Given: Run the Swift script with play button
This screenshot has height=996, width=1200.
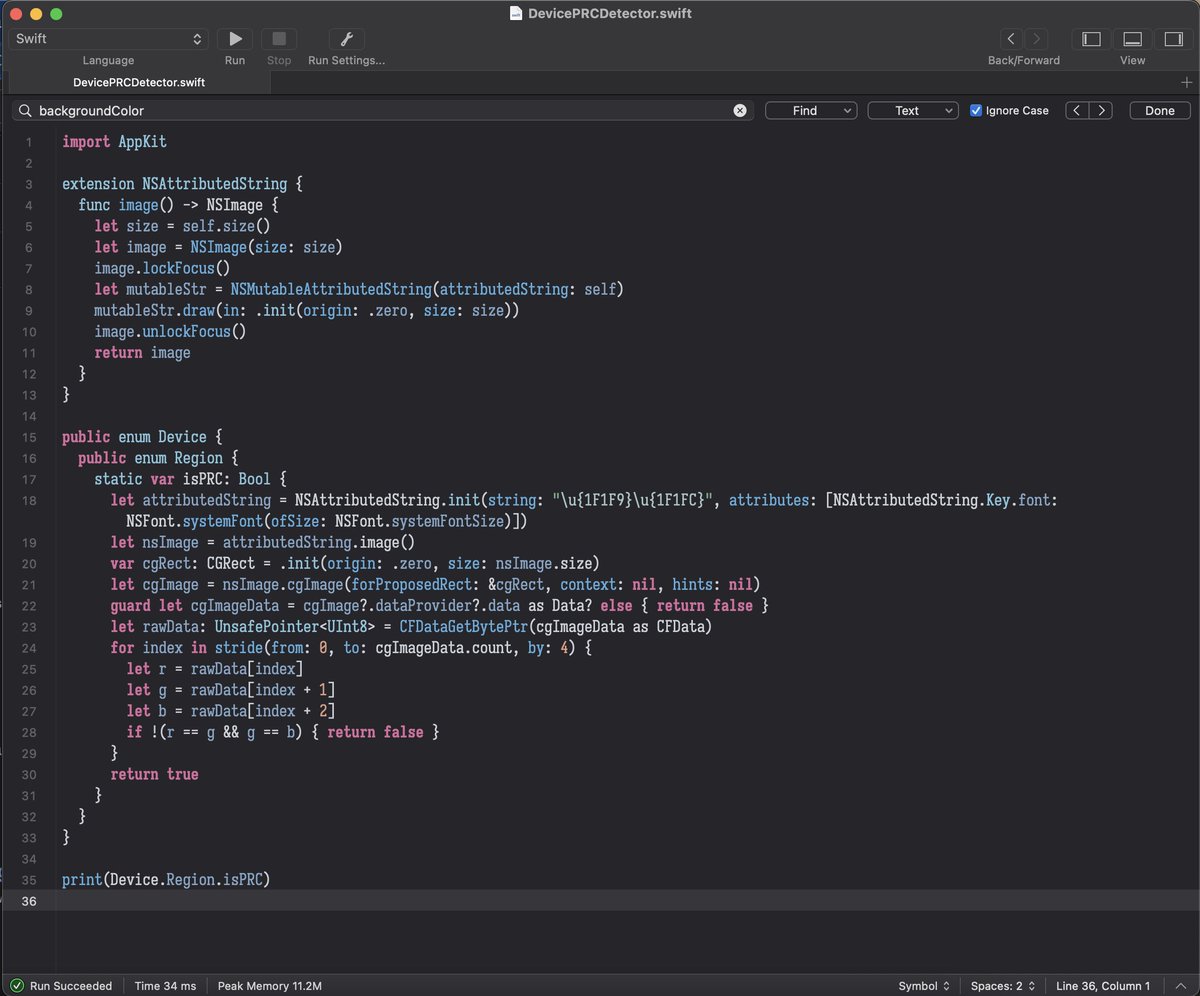Looking at the screenshot, I should click(x=235, y=39).
